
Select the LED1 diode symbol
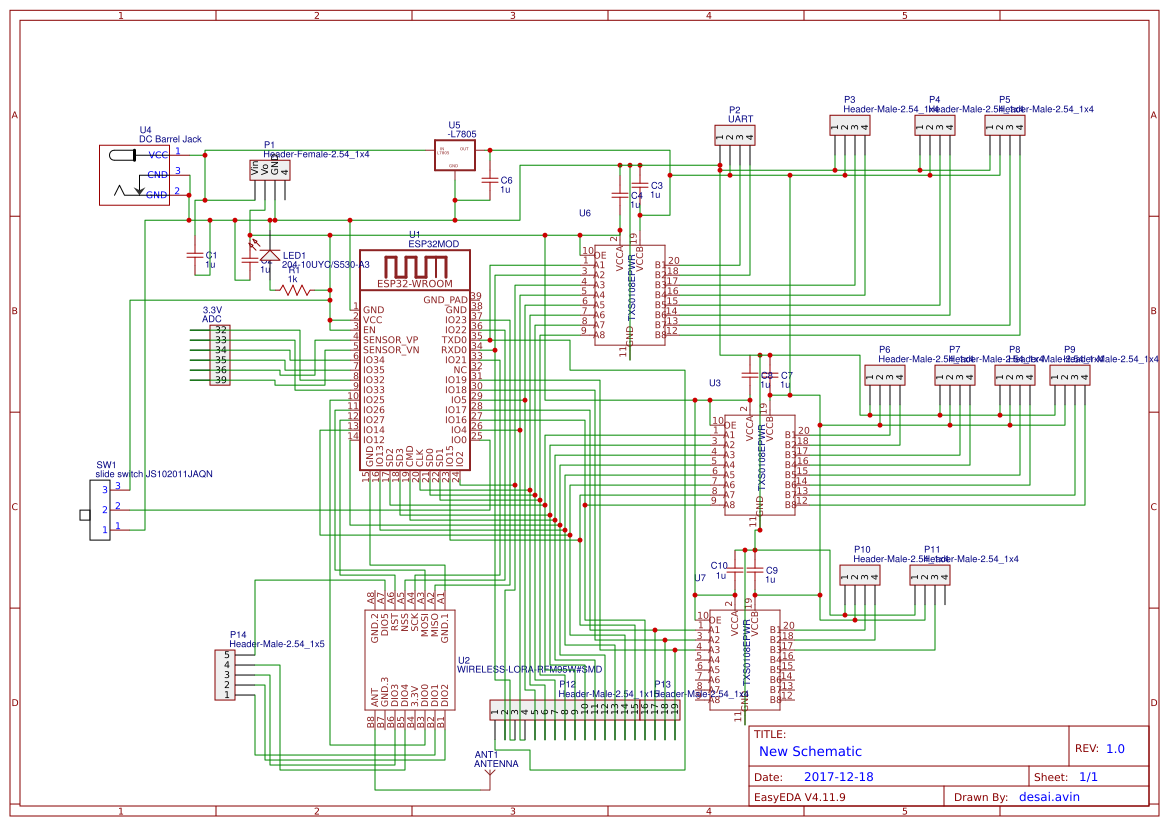click(x=270, y=254)
